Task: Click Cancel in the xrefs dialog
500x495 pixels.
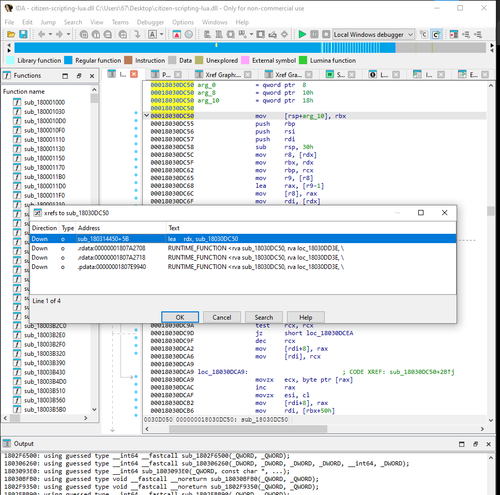Action: click(222, 317)
